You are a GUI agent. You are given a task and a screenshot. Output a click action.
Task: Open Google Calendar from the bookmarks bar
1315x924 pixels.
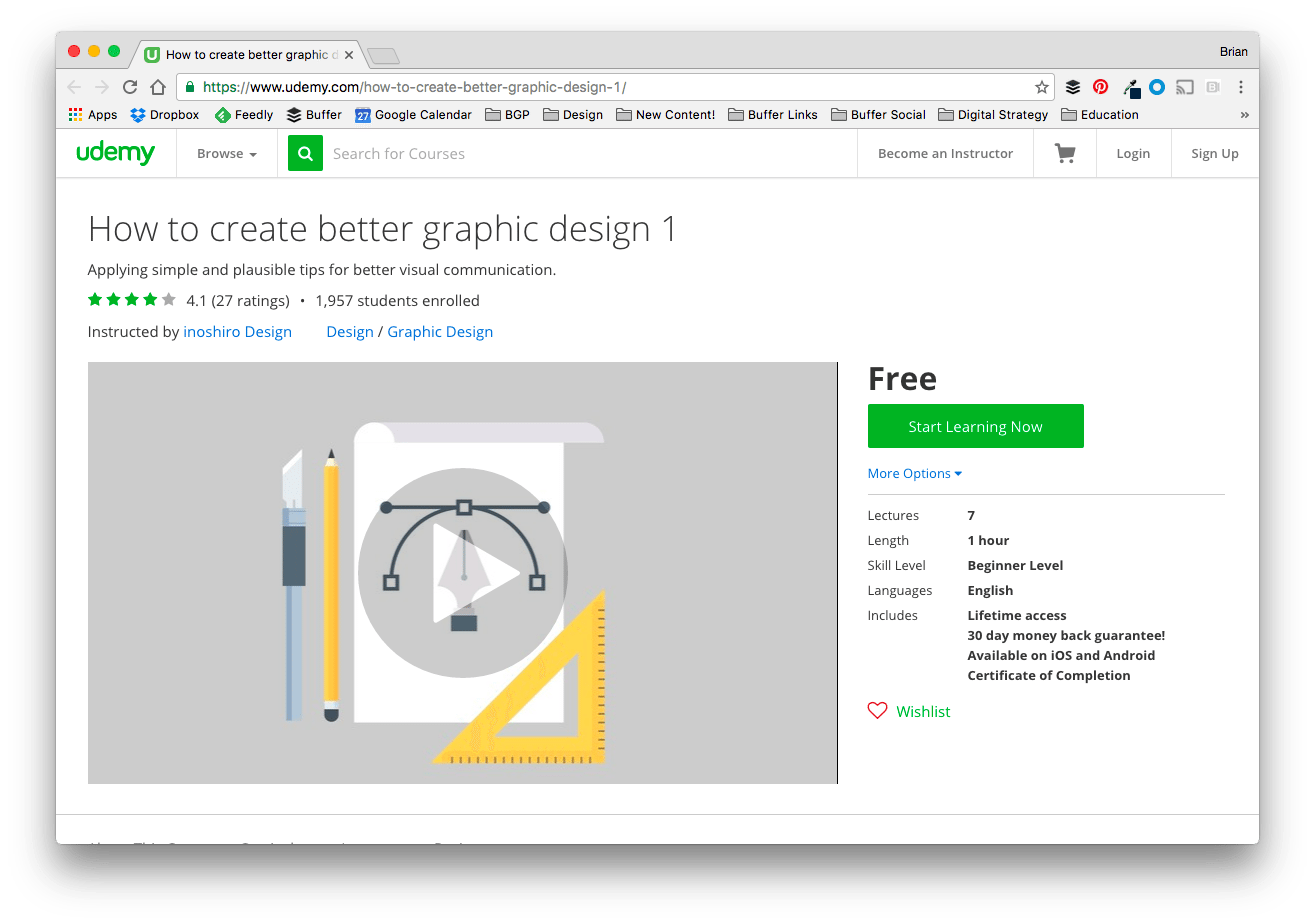413,114
